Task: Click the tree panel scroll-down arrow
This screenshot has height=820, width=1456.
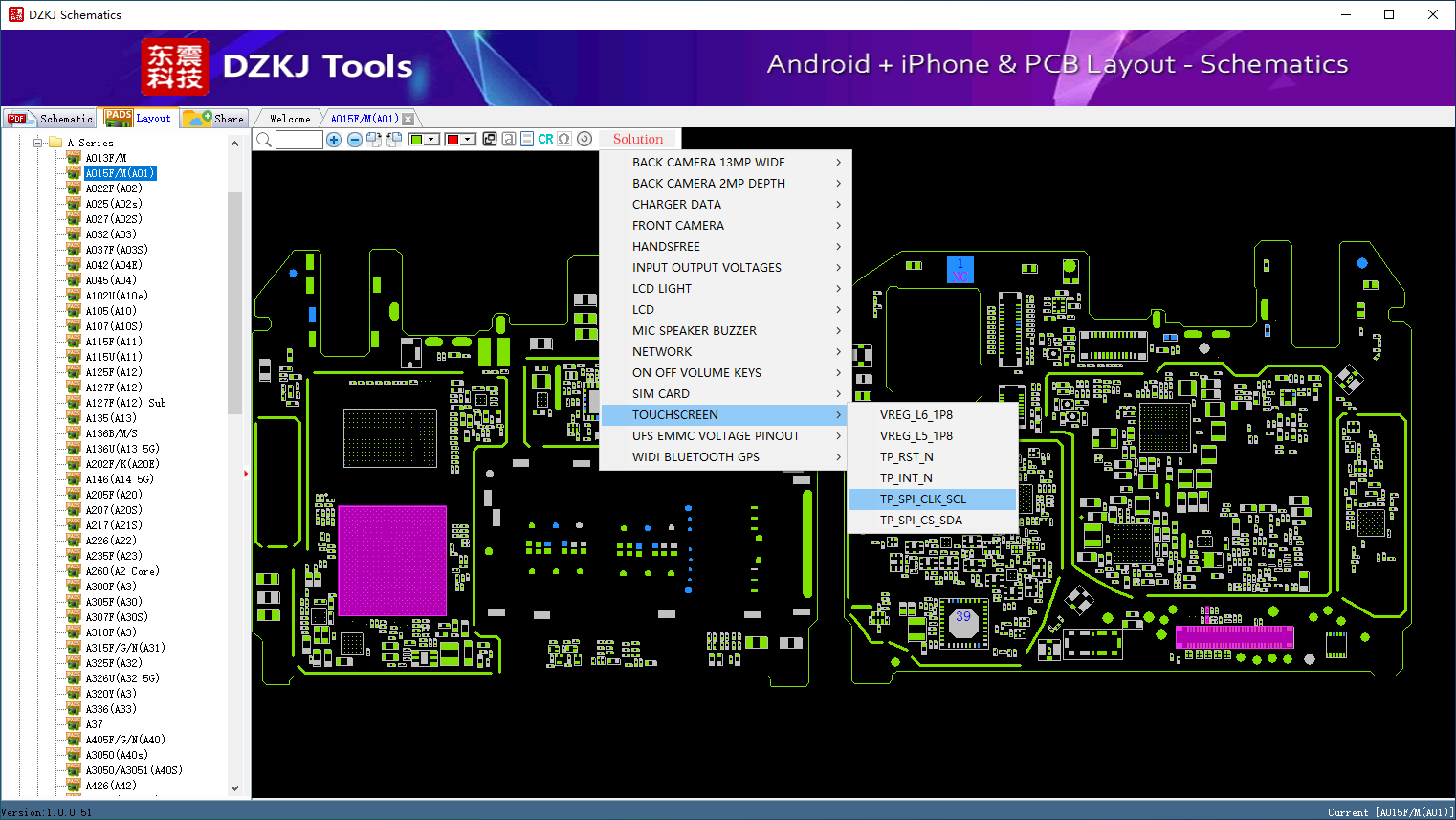Action: (234, 788)
